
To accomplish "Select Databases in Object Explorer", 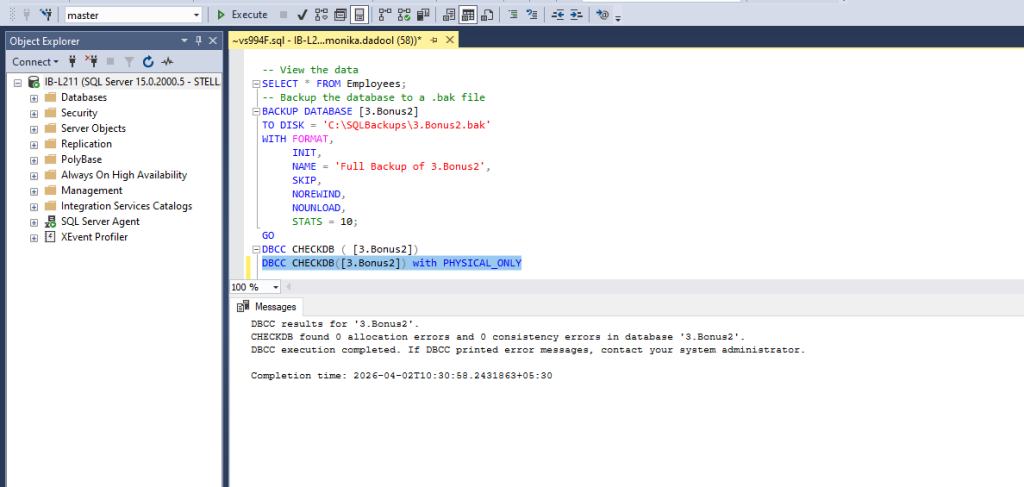I will [x=84, y=97].
